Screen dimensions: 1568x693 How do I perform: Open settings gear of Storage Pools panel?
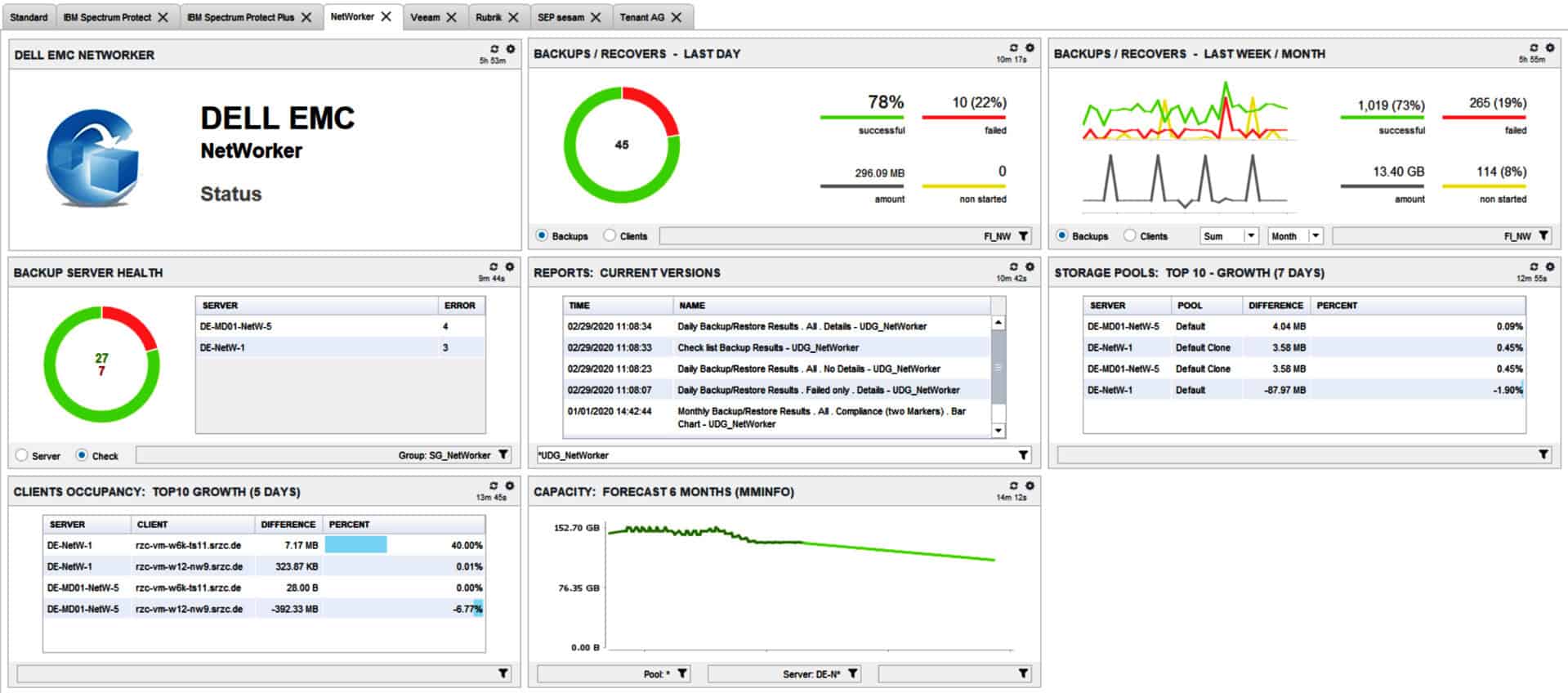click(x=1549, y=267)
